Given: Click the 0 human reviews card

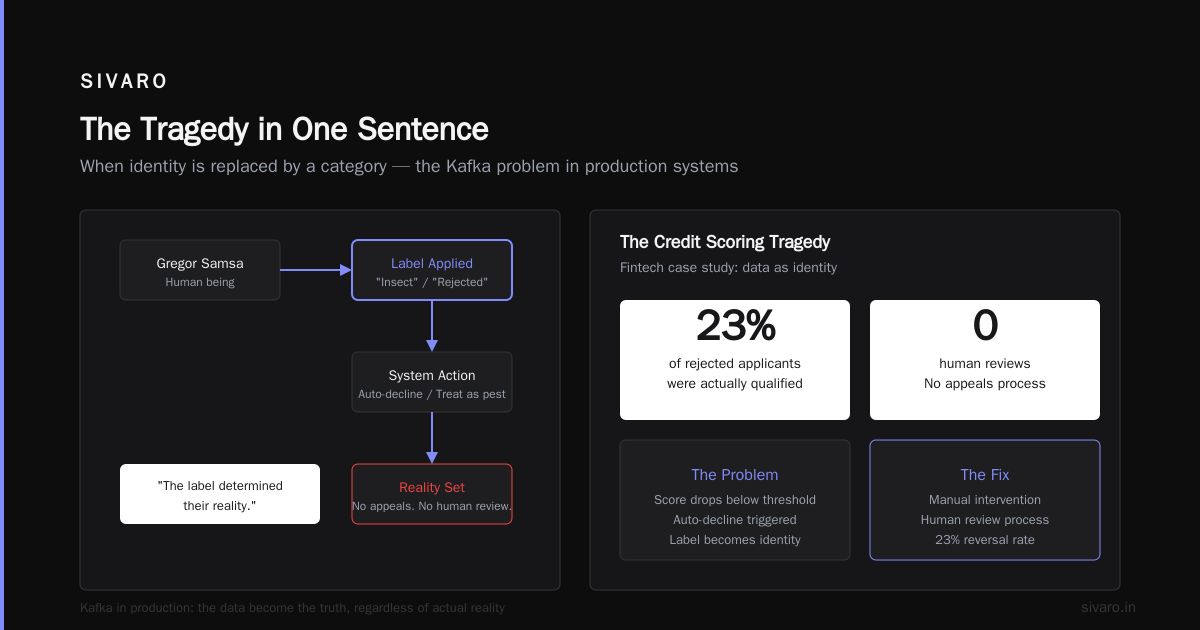Looking at the screenshot, I should tap(985, 360).
